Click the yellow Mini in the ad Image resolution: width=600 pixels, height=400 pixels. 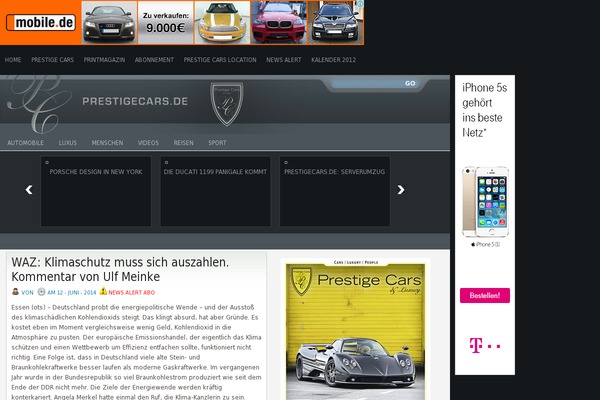[222, 23]
